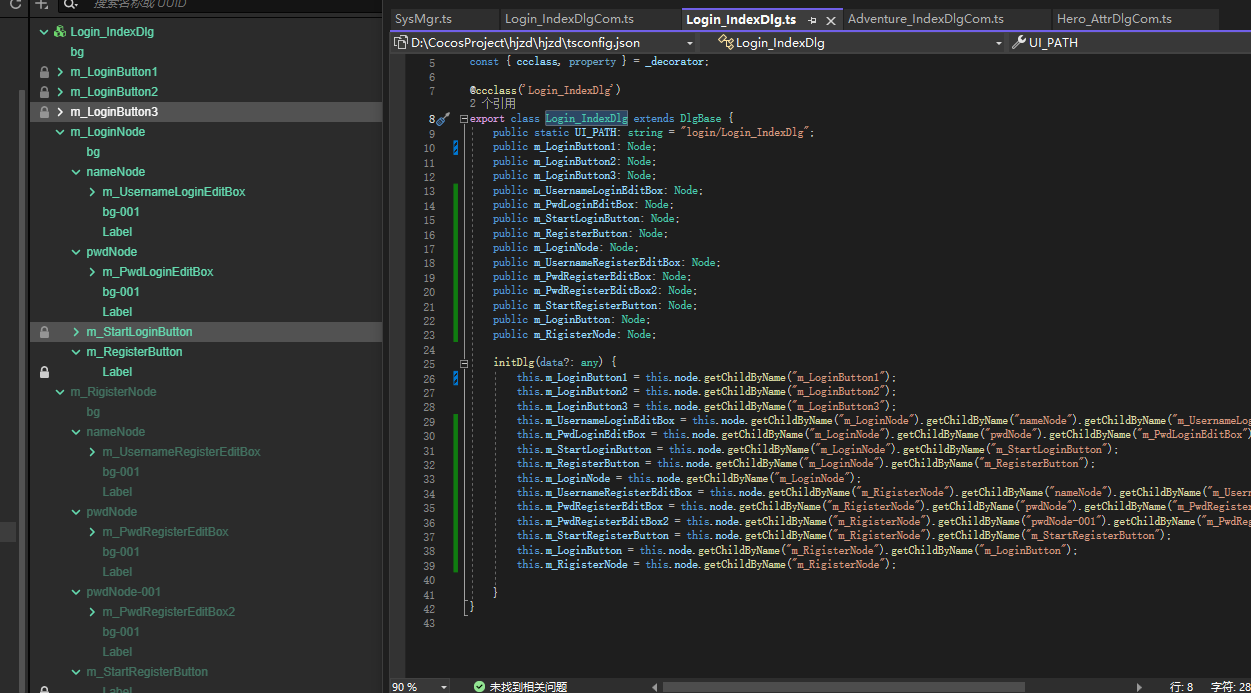The image size is (1251, 693).
Task: Click the add node plus icon
Action: pyautogui.click(x=41, y=4)
